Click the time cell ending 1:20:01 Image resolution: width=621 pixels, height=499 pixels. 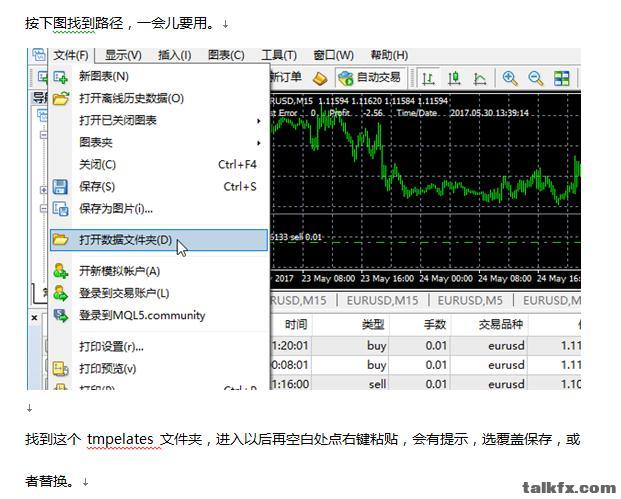click(290, 346)
